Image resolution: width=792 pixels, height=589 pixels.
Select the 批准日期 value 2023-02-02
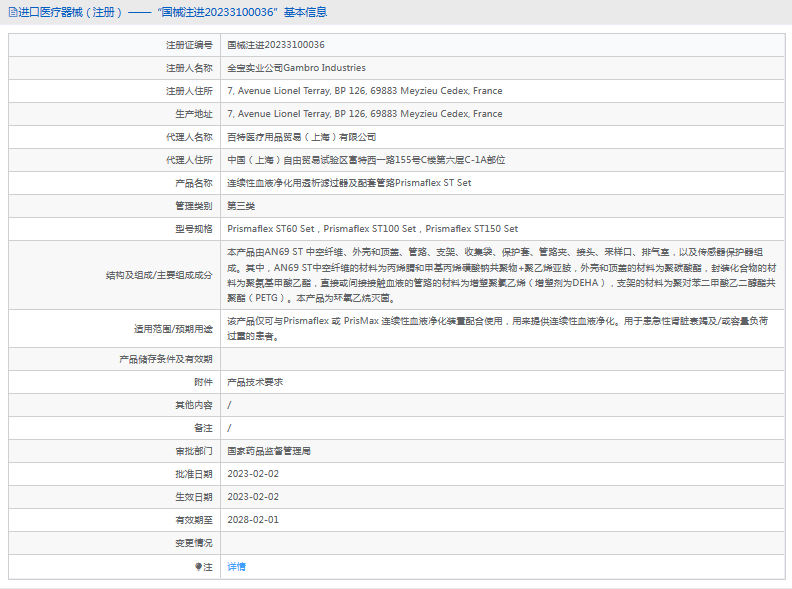(x=253, y=474)
